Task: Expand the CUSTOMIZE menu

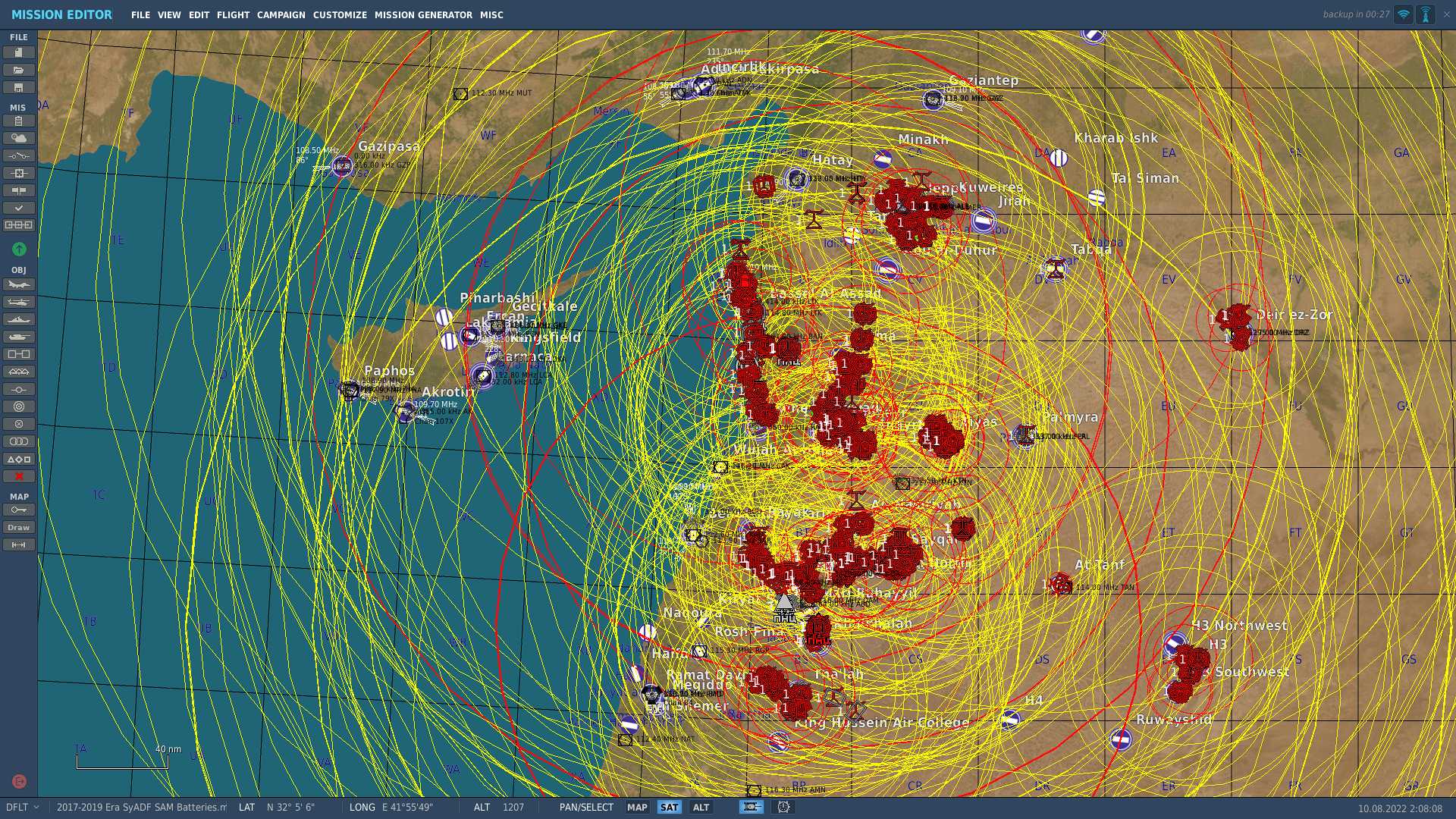Action: coord(339,14)
